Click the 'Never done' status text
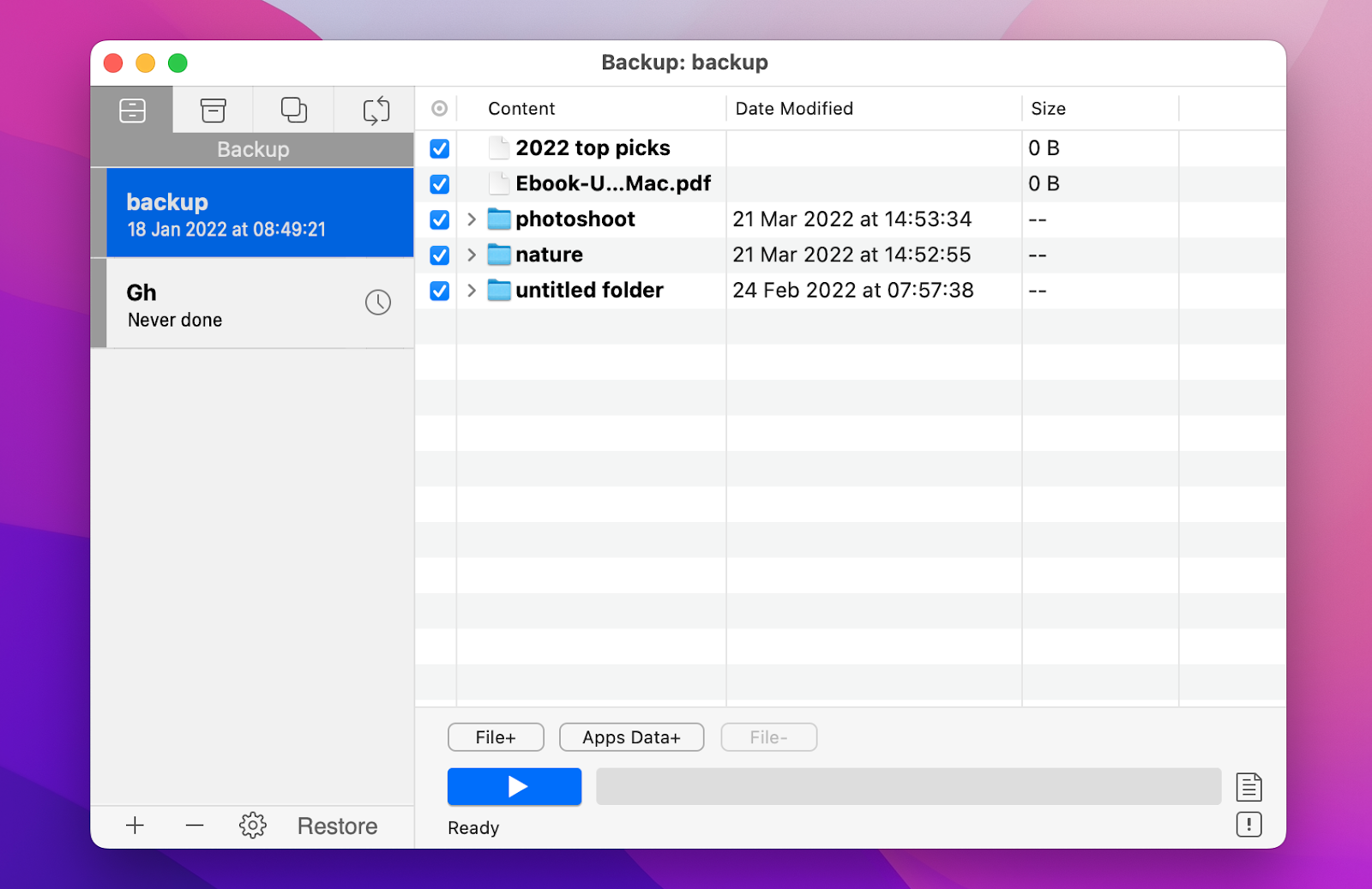This screenshot has height=889, width=1372. pyautogui.click(x=175, y=320)
